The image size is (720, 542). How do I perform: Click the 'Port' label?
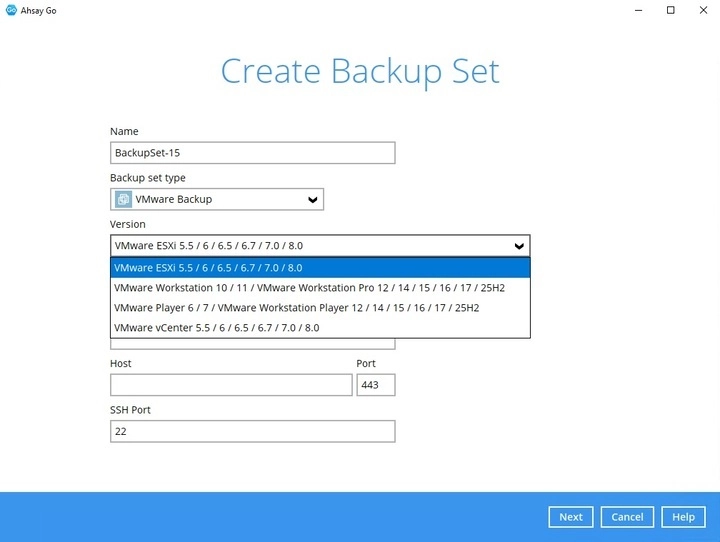366,363
